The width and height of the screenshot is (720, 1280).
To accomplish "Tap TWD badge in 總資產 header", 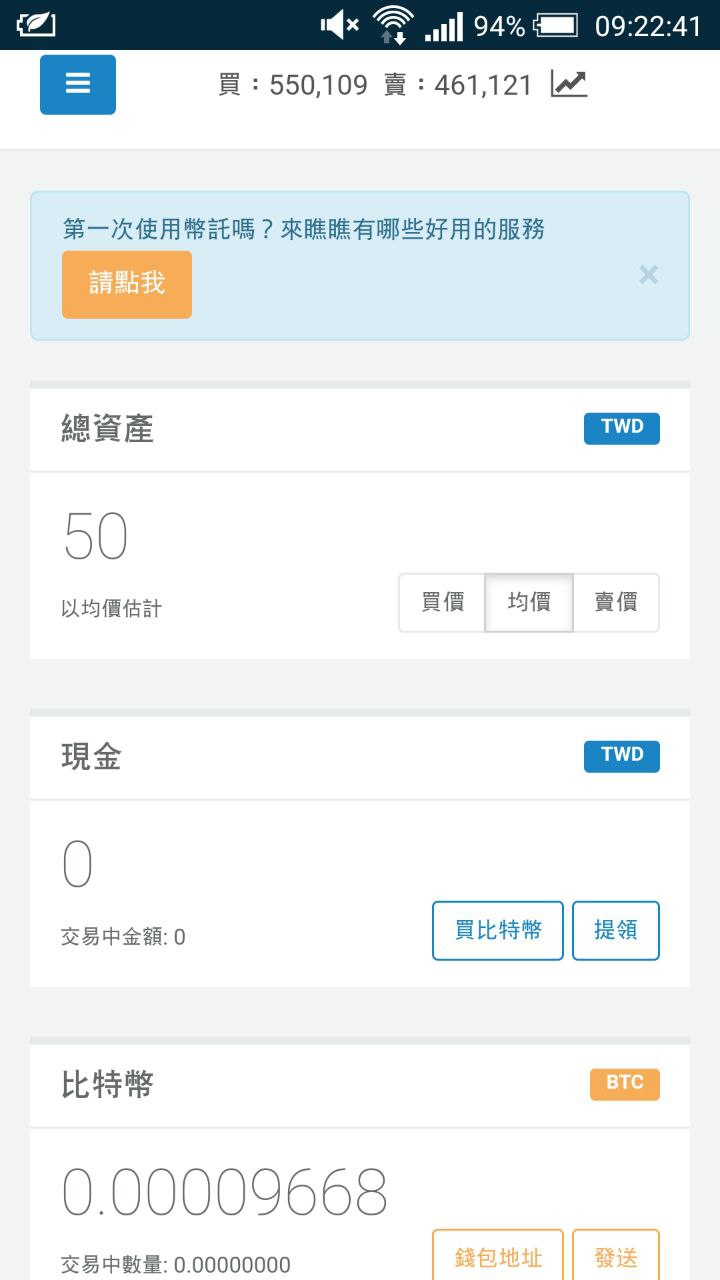I will click(622, 428).
